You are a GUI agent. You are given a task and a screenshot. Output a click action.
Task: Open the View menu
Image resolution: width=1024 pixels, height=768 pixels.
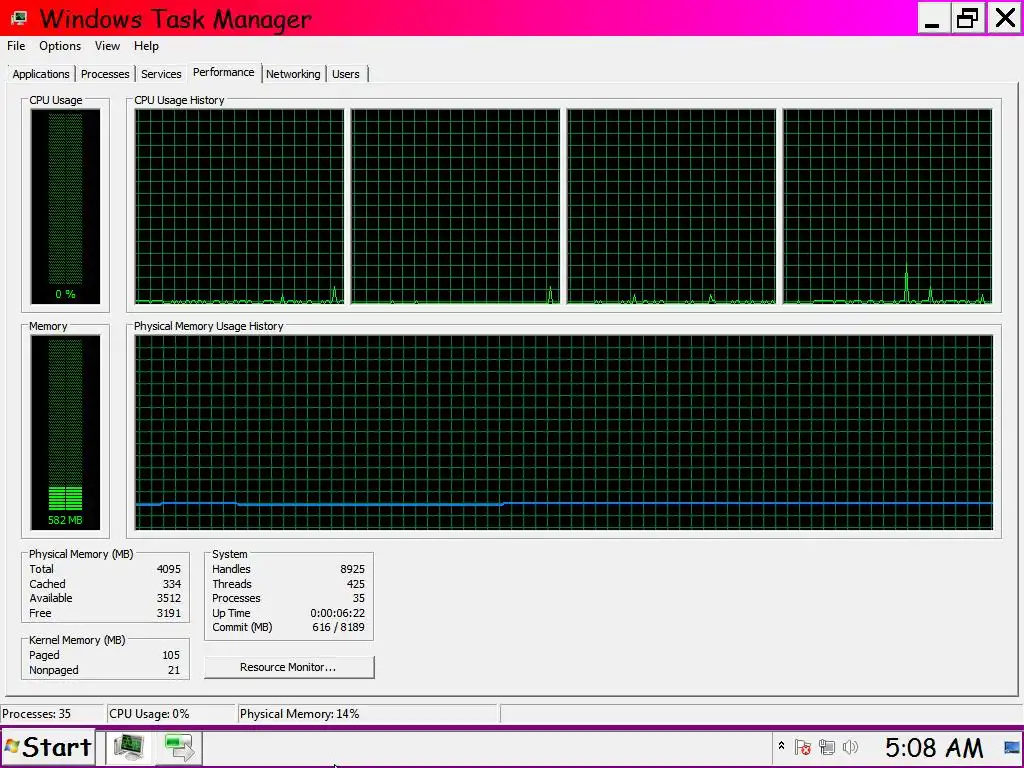point(107,46)
